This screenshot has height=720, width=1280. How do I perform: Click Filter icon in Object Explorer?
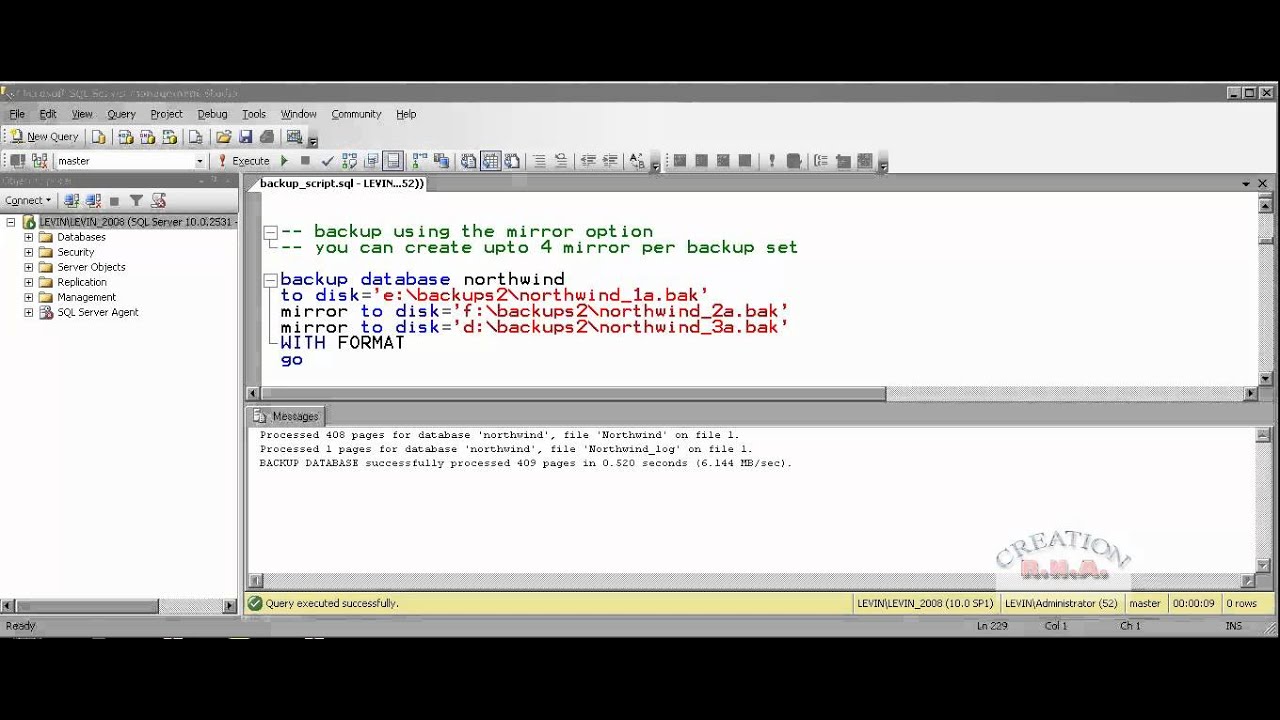click(137, 200)
